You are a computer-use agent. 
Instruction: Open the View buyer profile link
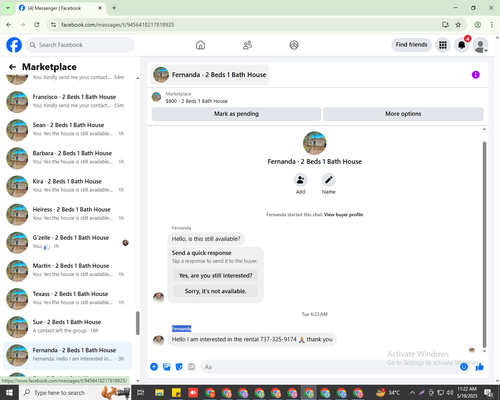[343, 215]
